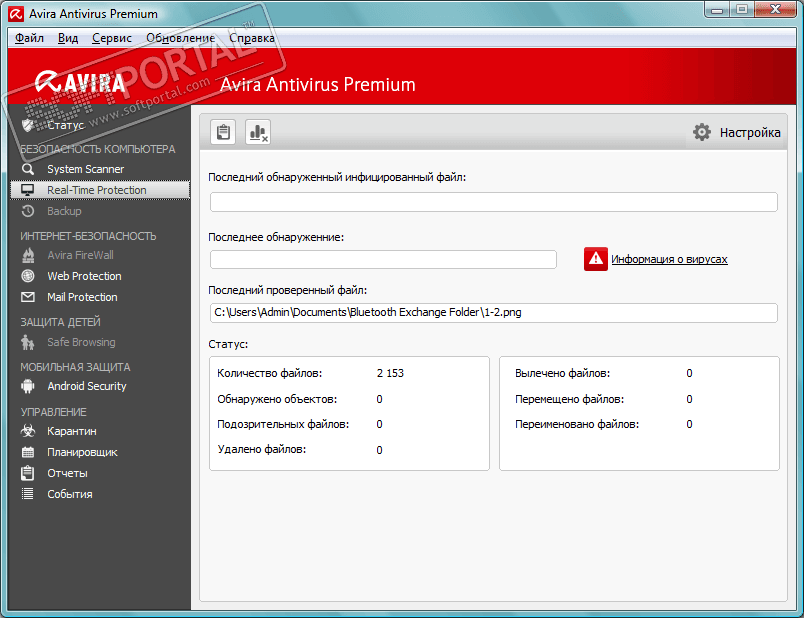This screenshot has width=804, height=618.
Task: Click Перемещено файлов label
Action: click(x=570, y=399)
